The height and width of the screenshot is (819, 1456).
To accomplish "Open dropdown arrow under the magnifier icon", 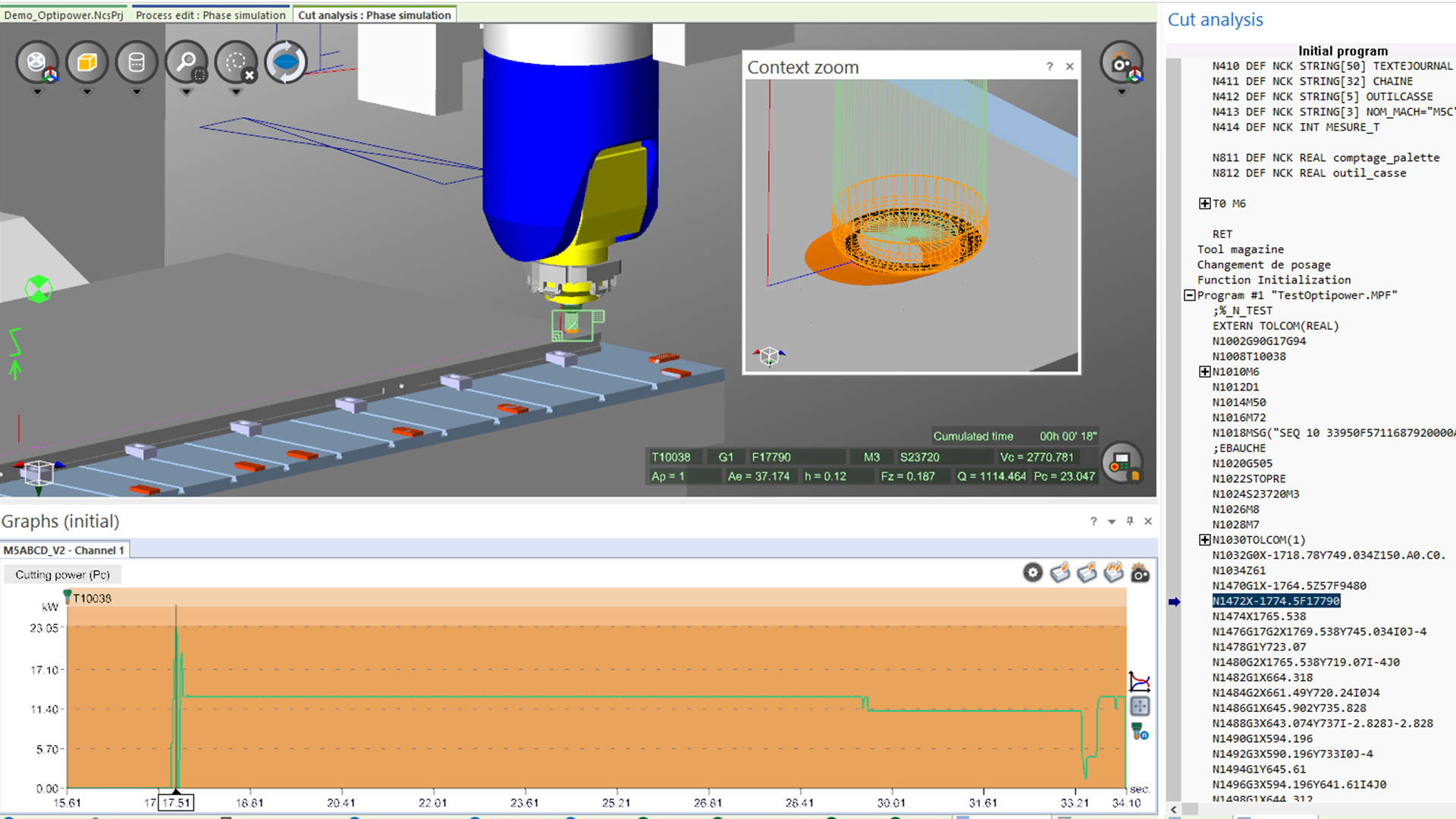I will (x=186, y=93).
